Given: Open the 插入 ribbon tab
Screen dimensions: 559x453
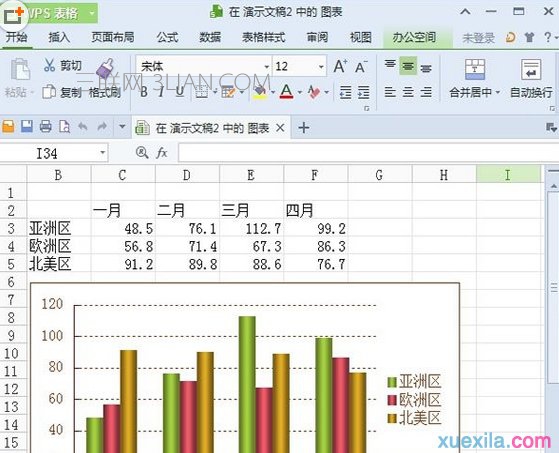Looking at the screenshot, I should click(59, 37).
